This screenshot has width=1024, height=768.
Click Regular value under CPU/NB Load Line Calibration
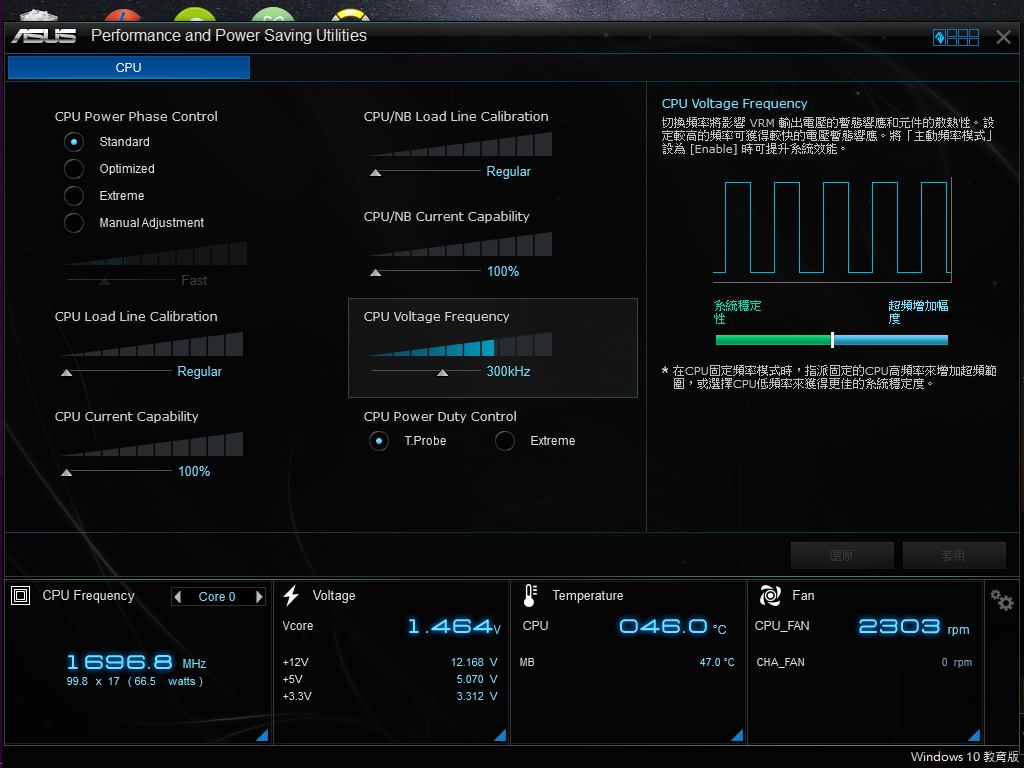[509, 172]
